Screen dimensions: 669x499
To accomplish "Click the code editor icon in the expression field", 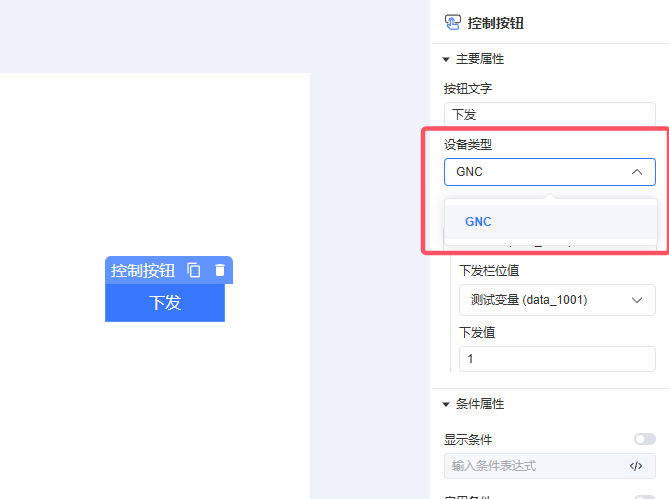I will point(636,466).
